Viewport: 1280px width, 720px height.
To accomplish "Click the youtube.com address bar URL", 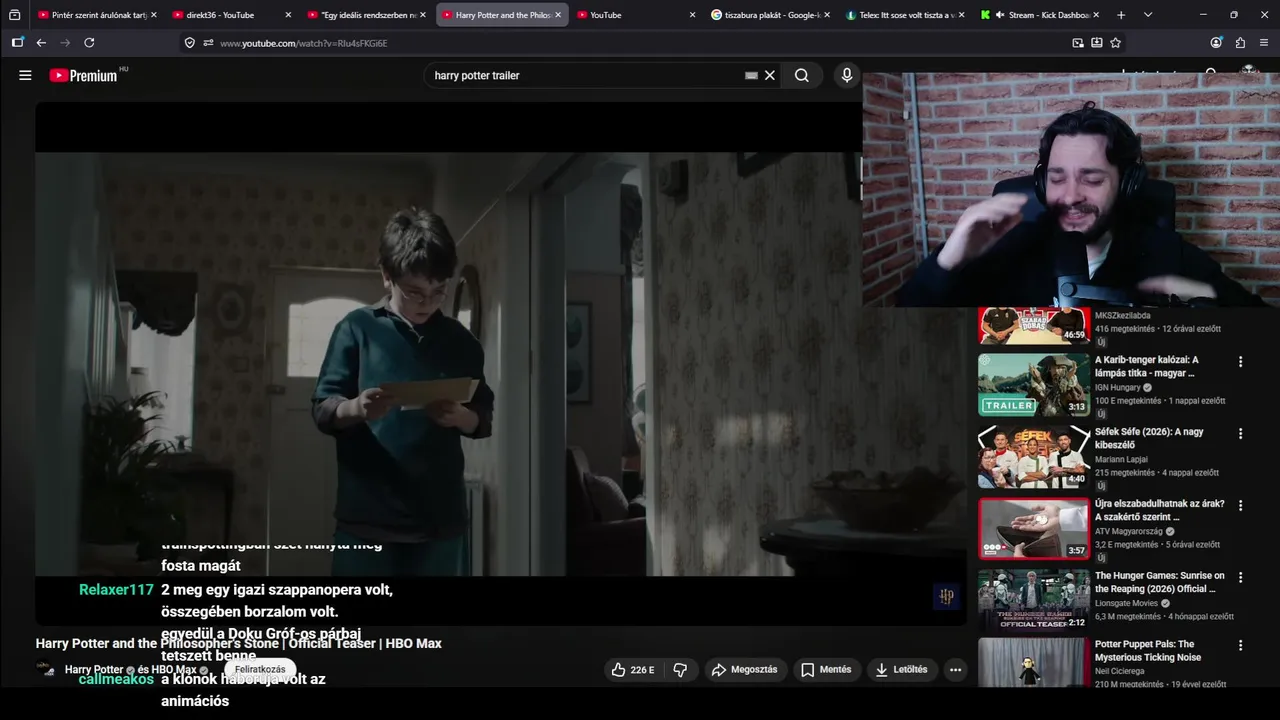I will click(x=303, y=43).
